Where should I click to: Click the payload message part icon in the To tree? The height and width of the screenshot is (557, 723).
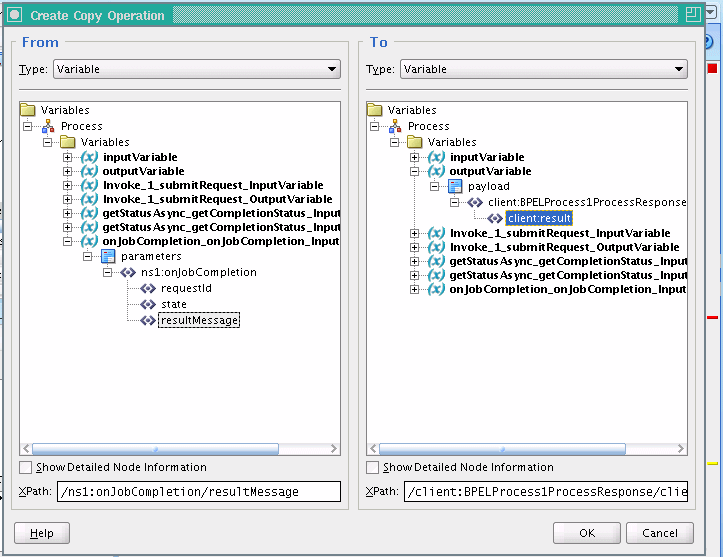coord(455,186)
